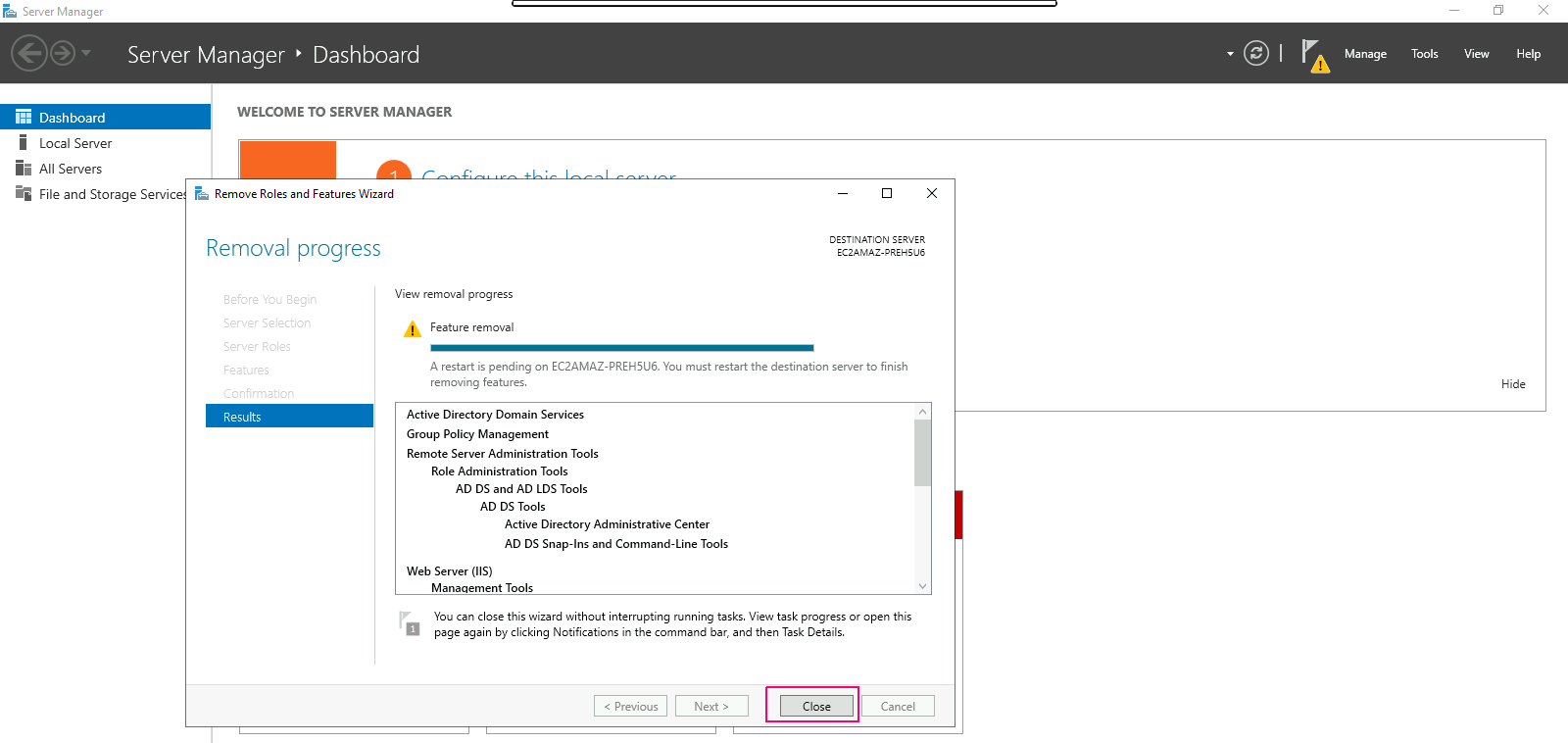Close the wizard with the X button
Image resolution: width=1568 pixels, height=743 pixels.
click(x=932, y=193)
